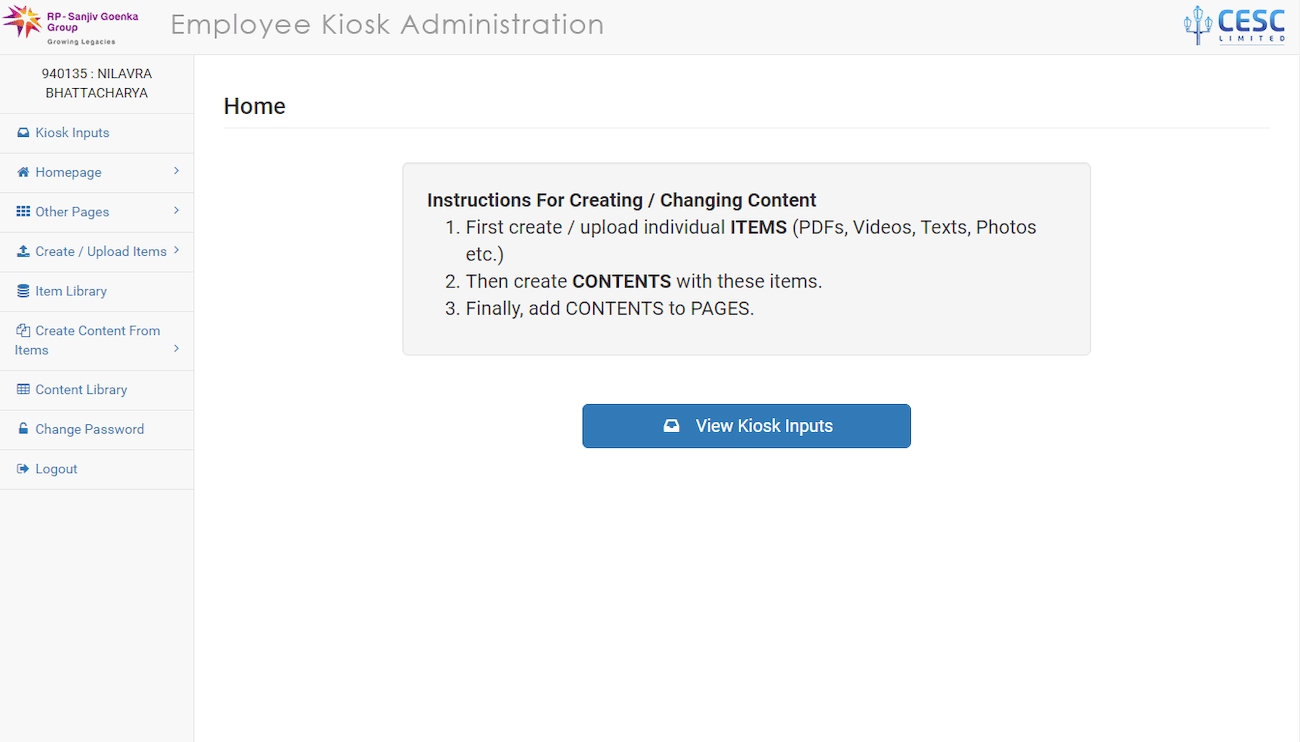
Task: Expand Create Content From Items chevron
Action: (176, 348)
